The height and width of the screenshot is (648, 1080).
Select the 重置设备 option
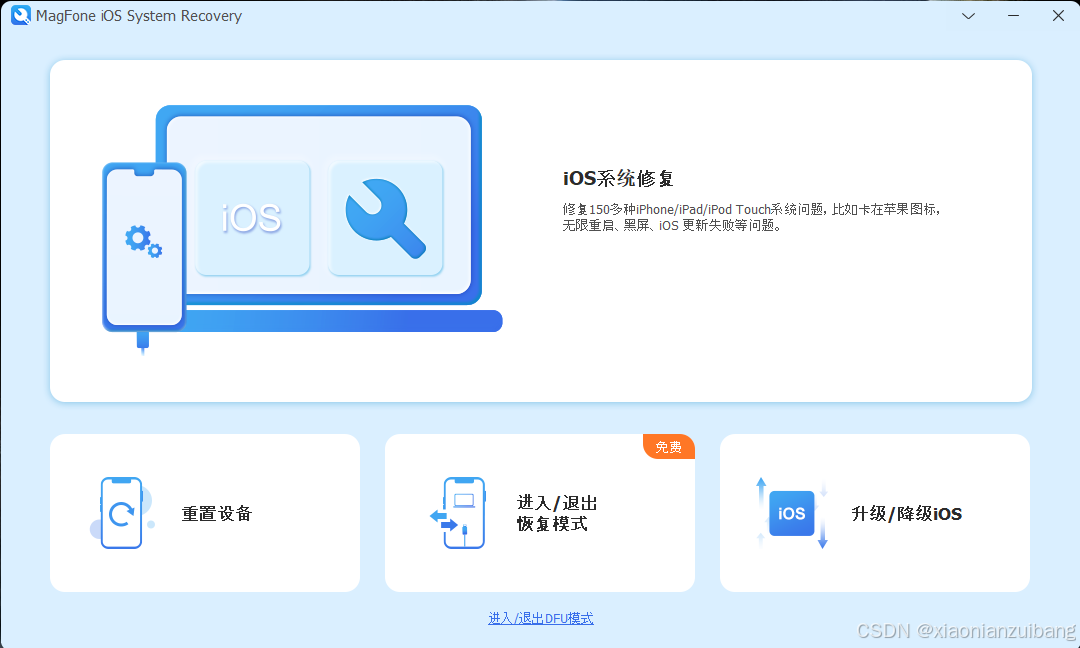(205, 513)
